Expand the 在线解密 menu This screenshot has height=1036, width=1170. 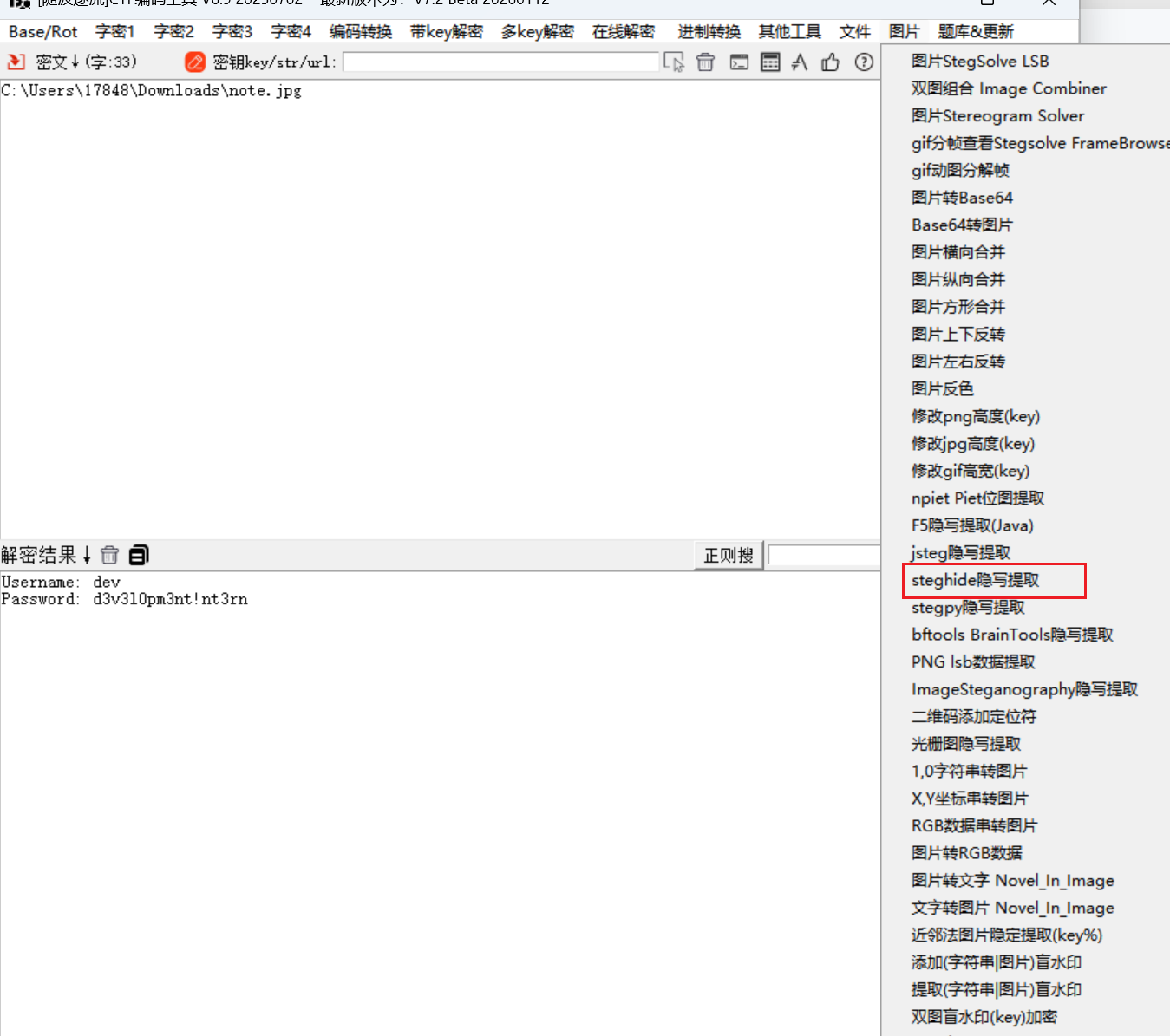[x=623, y=32]
